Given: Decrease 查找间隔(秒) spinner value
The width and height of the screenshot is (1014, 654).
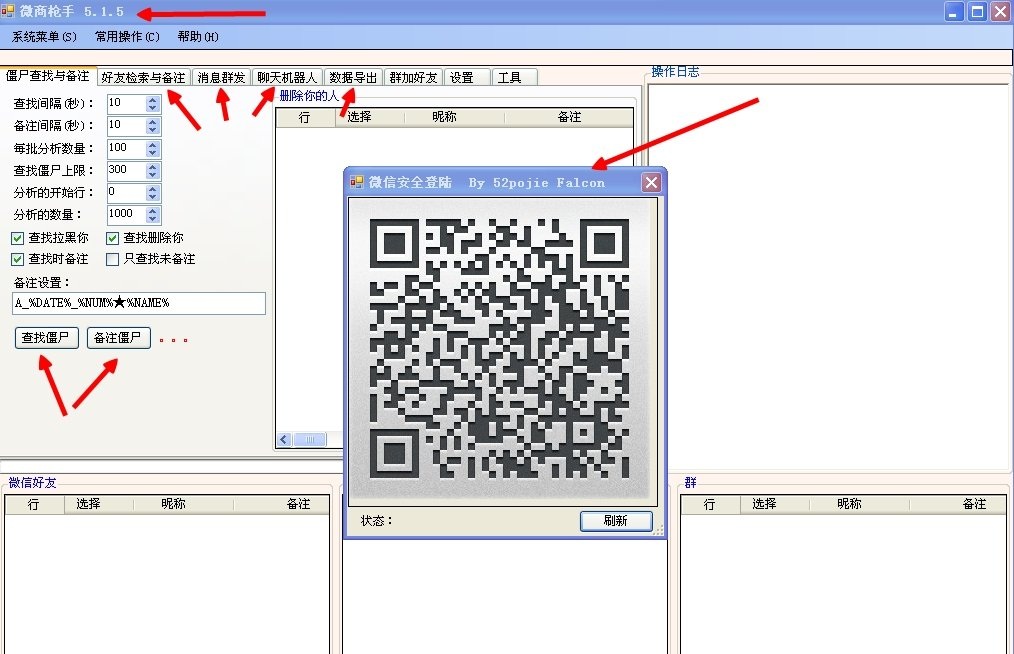Looking at the screenshot, I should [x=153, y=108].
